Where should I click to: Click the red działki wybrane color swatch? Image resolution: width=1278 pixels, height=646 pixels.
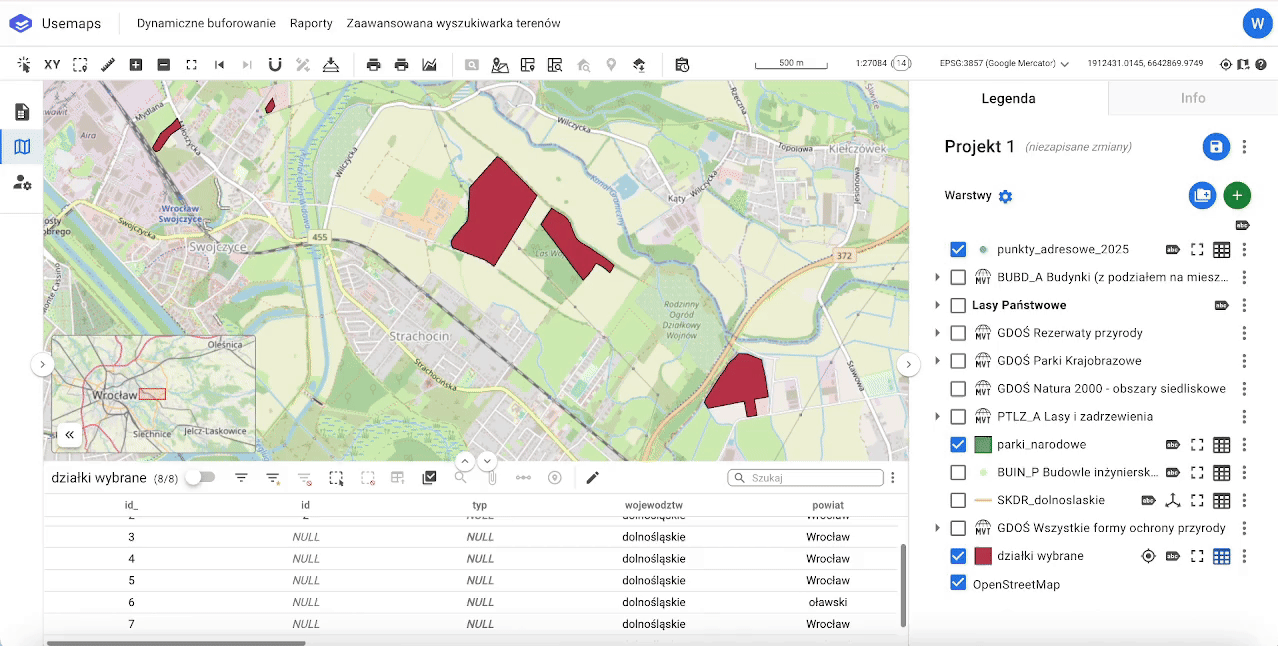[x=983, y=556]
